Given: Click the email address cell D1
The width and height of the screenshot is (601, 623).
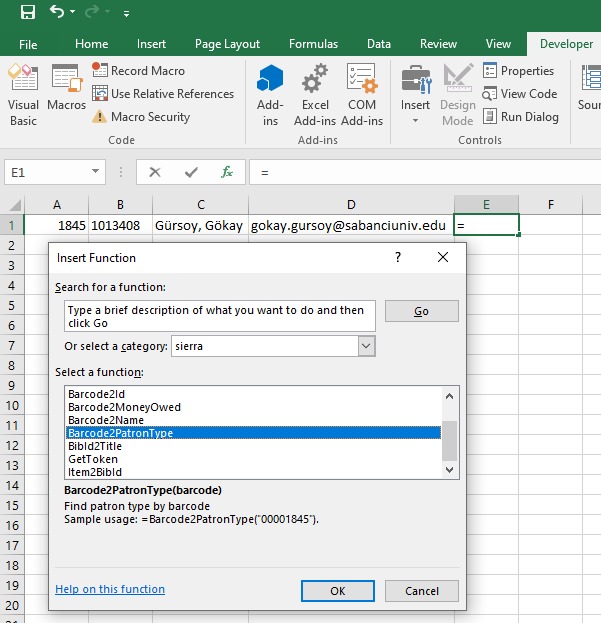Looking at the screenshot, I should click(x=351, y=225).
